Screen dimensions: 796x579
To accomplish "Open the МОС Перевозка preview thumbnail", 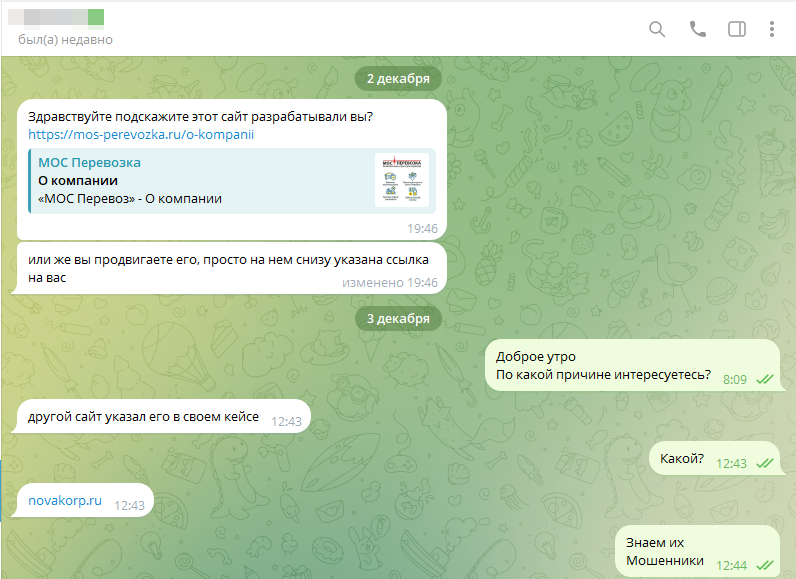I will pyautogui.click(x=402, y=180).
